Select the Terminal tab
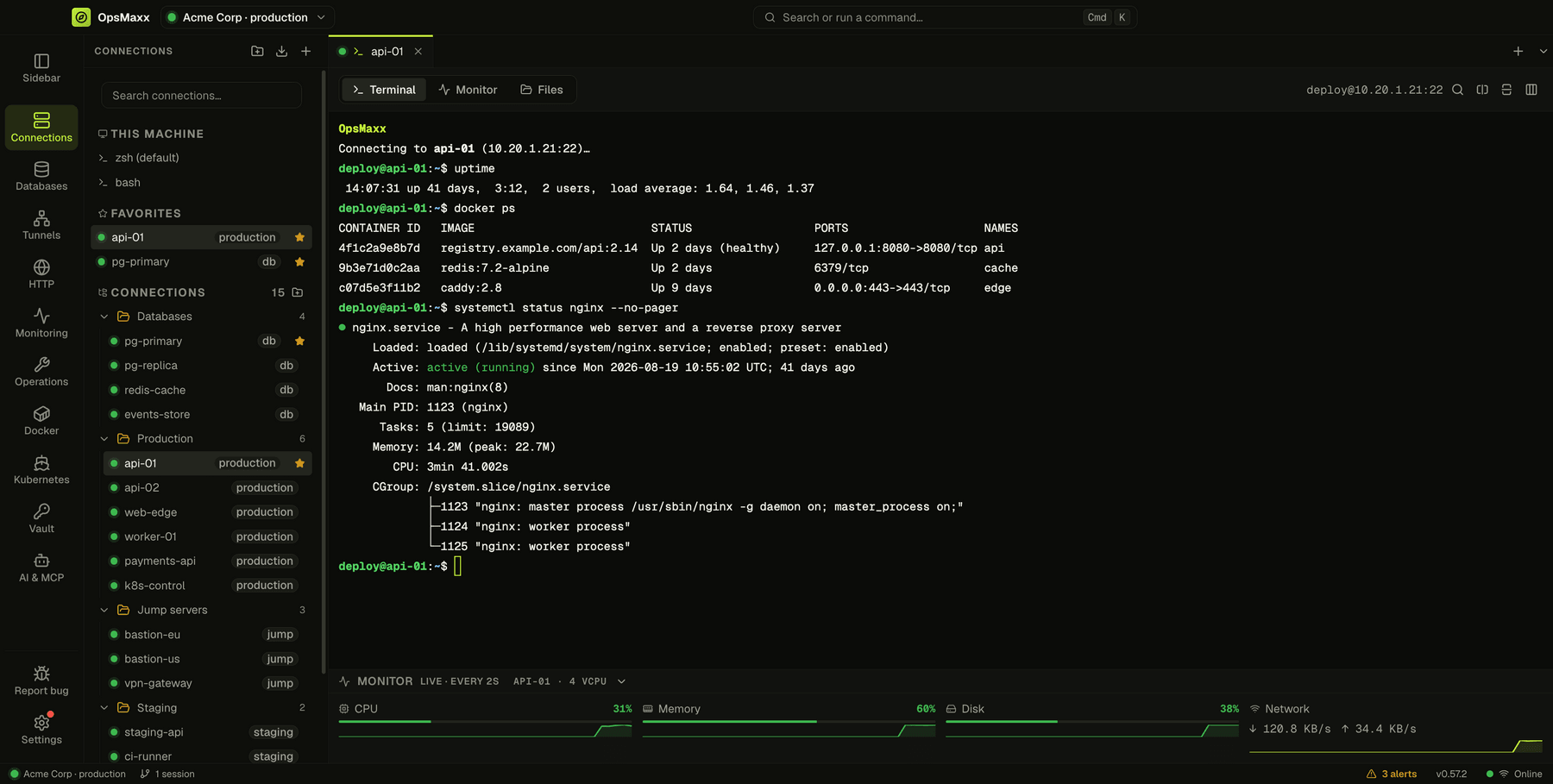 384,90
